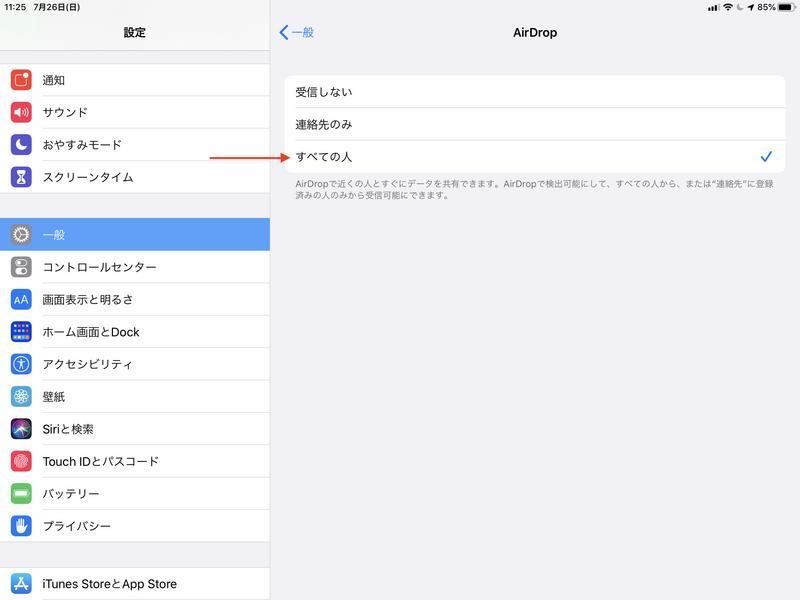Tap the App Store icon at bottom
Image resolution: width=800 pixels, height=600 pixels.
pos(21,584)
